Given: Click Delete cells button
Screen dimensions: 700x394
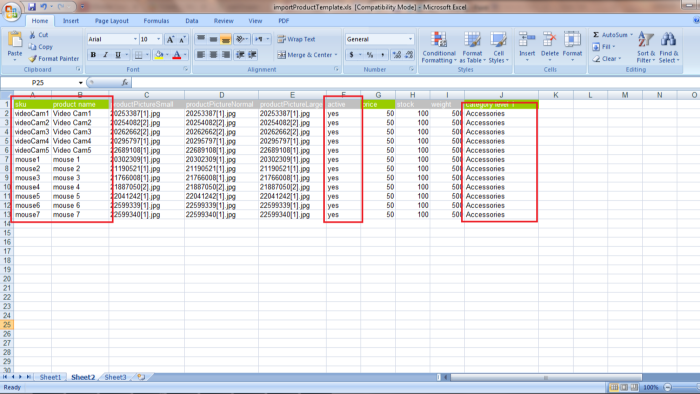Looking at the screenshot, I should [550, 46].
